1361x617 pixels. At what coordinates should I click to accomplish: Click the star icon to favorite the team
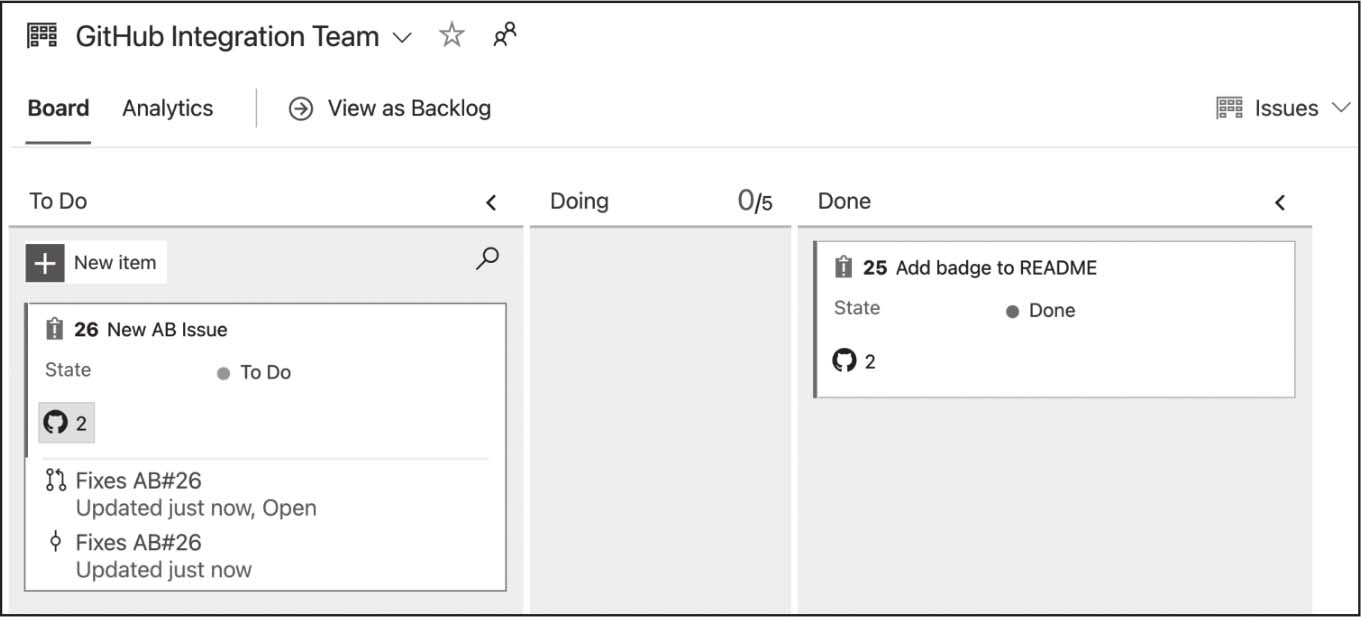pyautogui.click(x=452, y=36)
